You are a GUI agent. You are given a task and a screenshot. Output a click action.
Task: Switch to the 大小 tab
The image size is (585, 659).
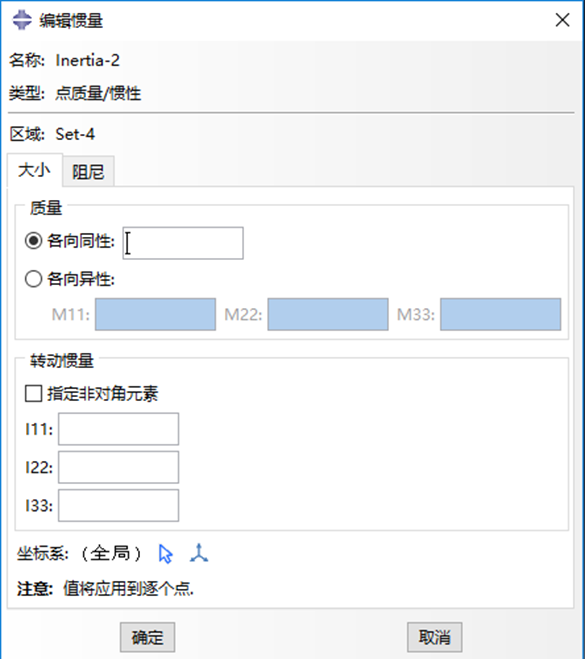pos(34,170)
